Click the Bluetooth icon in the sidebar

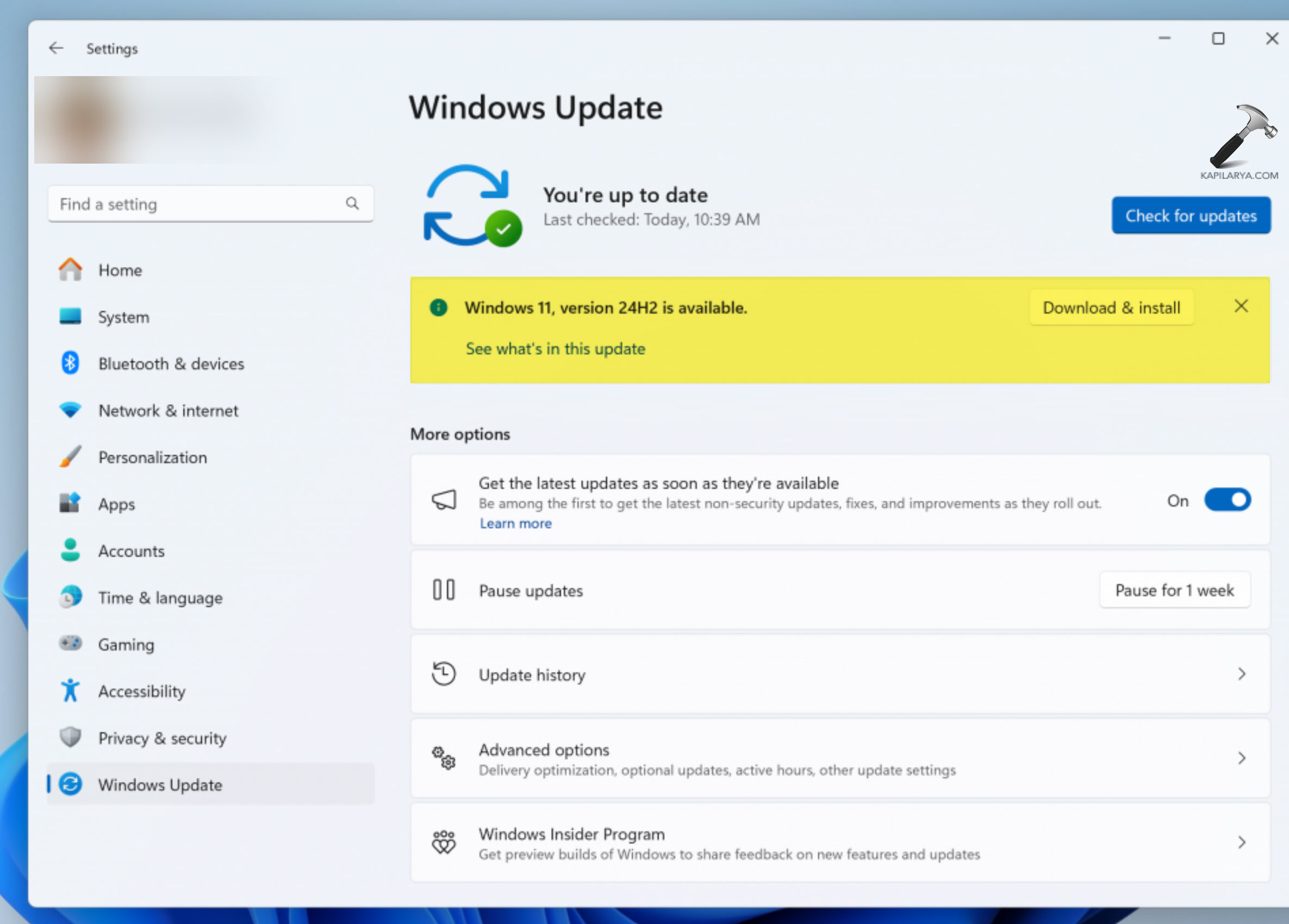(x=70, y=363)
